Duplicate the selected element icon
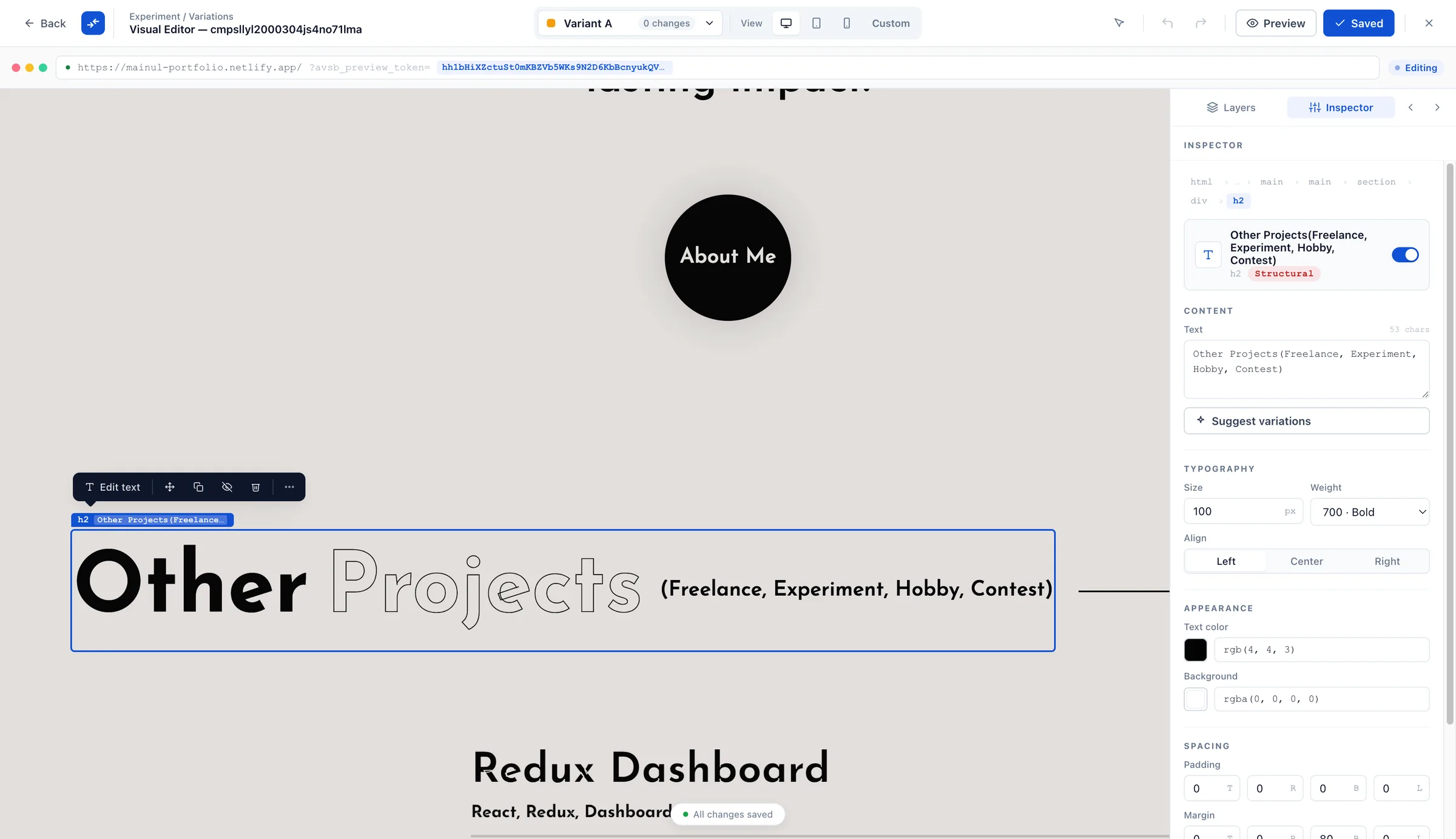1456x839 pixels. 198,487
